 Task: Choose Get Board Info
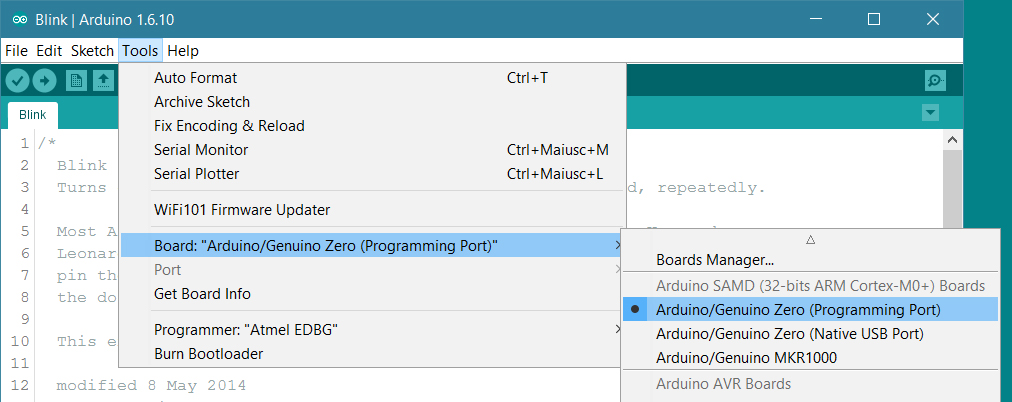(x=372, y=294)
